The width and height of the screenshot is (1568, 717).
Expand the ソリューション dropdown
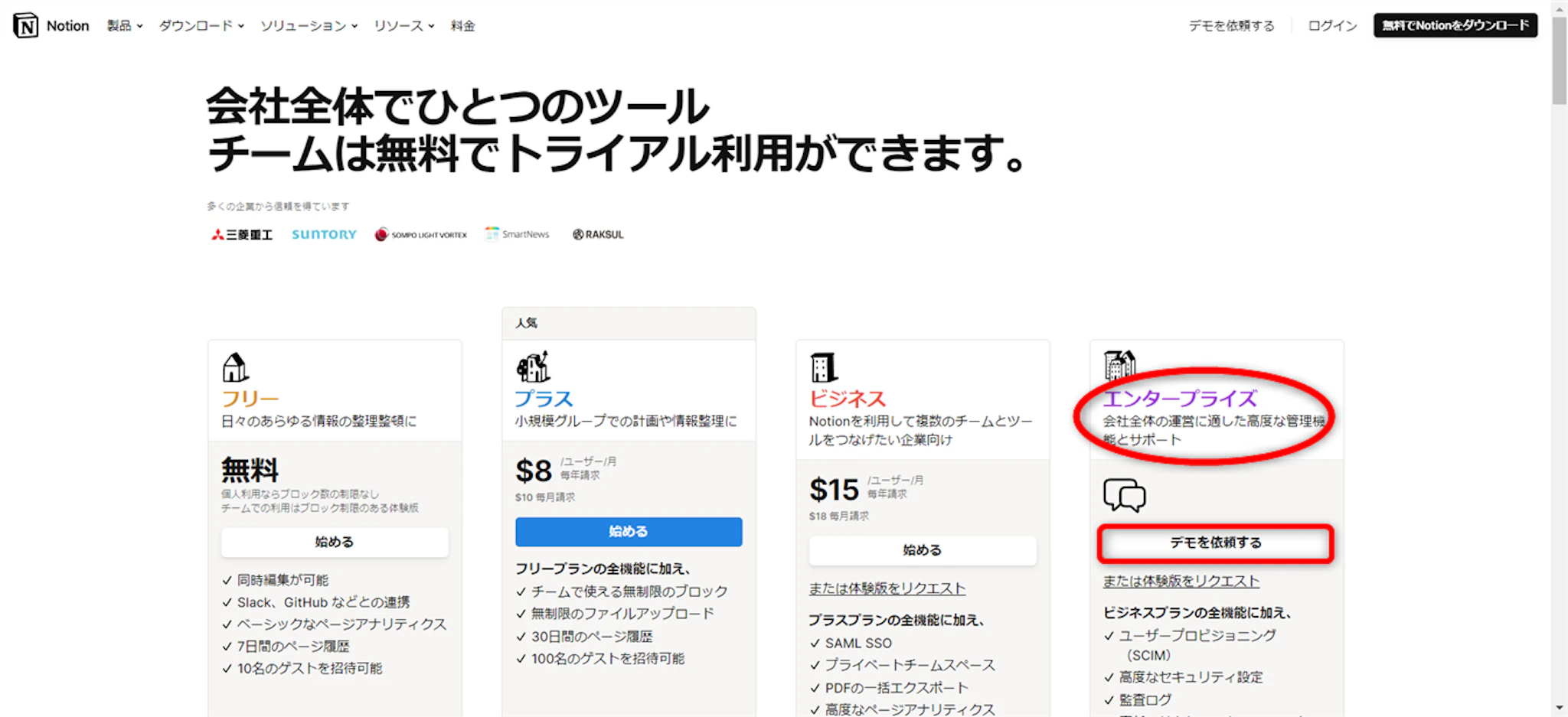point(309,26)
